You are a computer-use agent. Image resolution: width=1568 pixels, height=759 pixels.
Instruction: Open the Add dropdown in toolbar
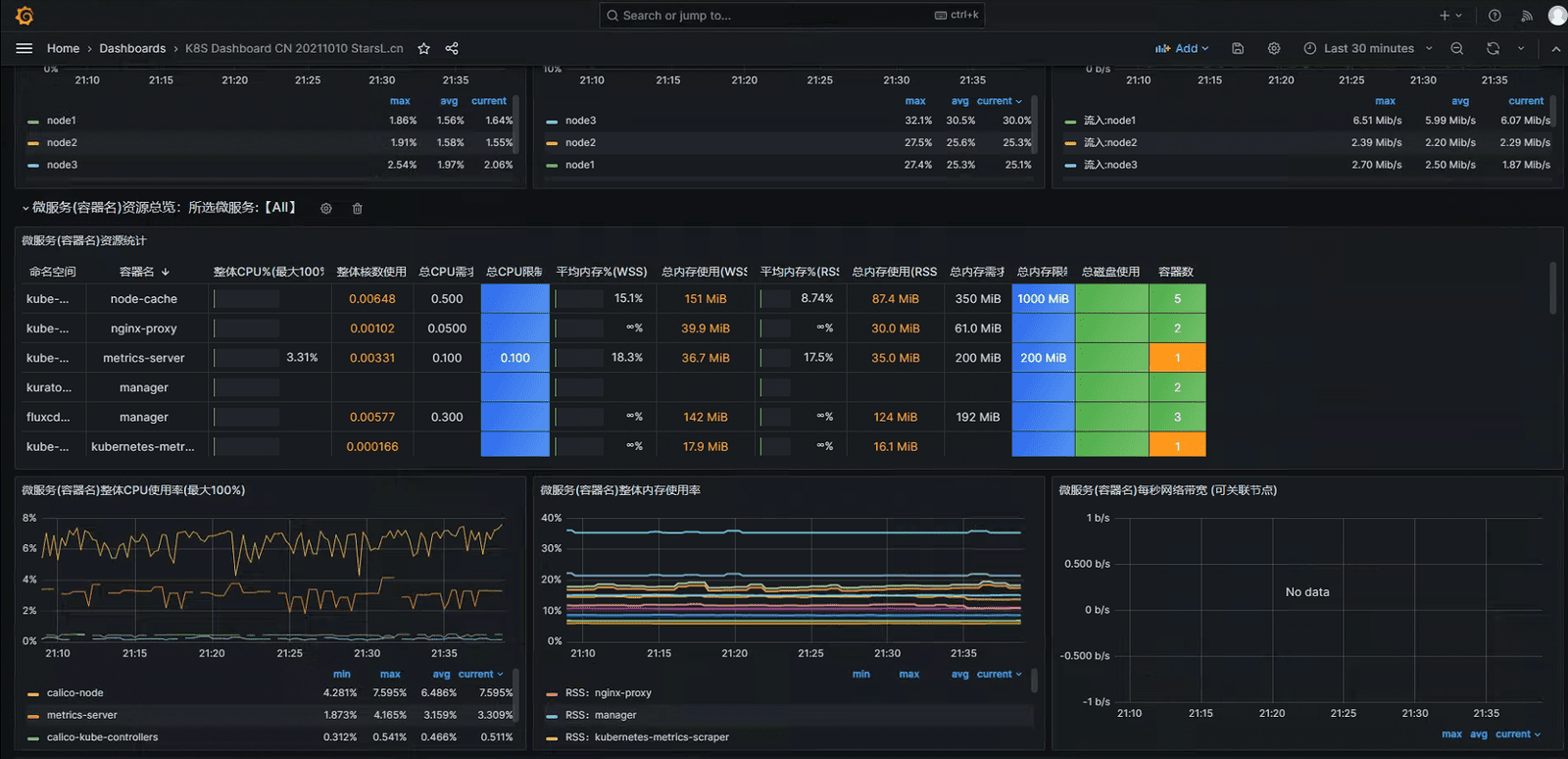click(x=1182, y=48)
